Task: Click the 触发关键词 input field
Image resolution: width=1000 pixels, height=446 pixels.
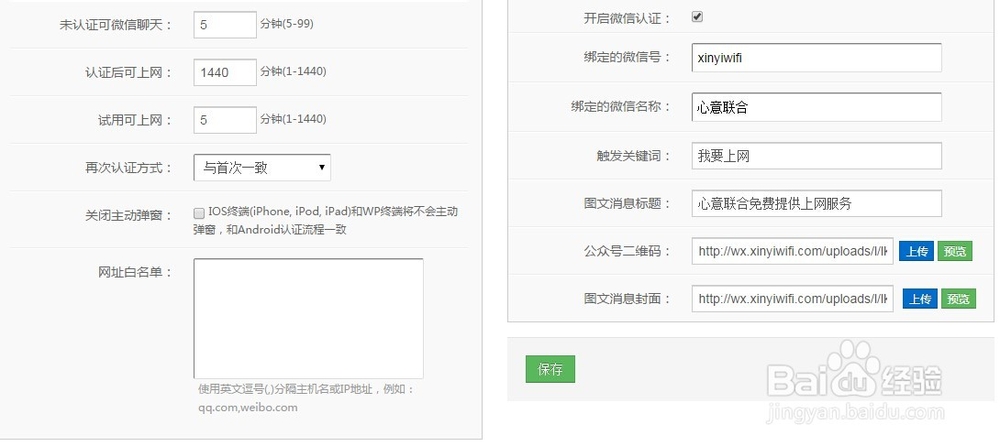Action: [816, 156]
